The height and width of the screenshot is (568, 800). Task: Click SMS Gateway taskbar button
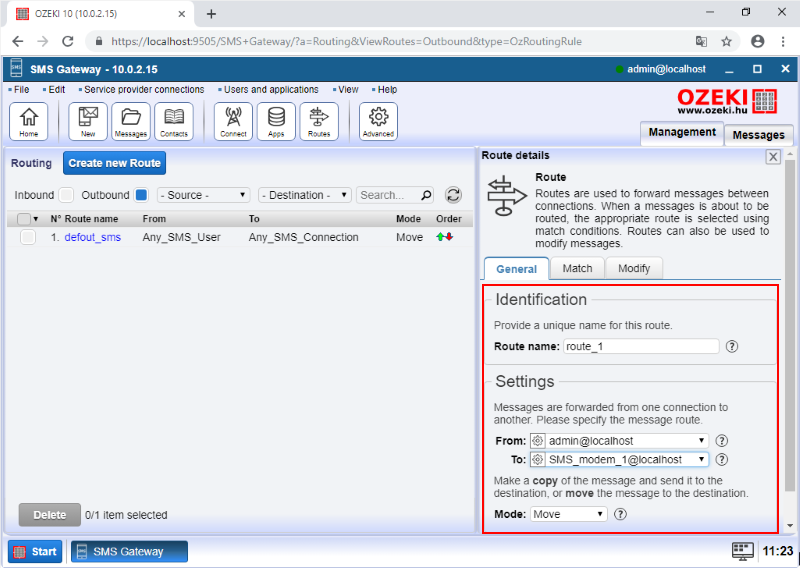[129, 551]
